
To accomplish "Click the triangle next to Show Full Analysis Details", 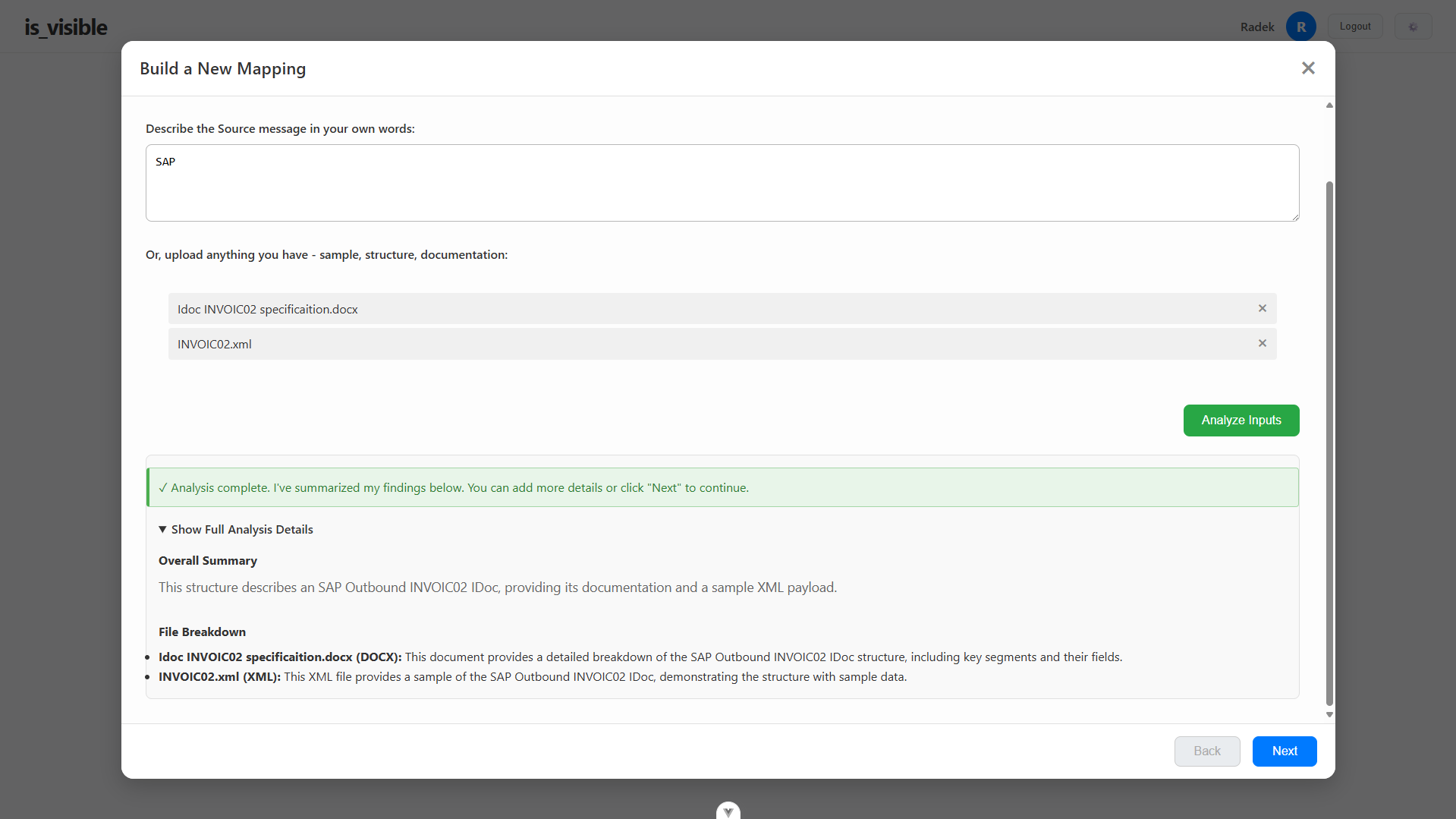I will tap(162, 529).
